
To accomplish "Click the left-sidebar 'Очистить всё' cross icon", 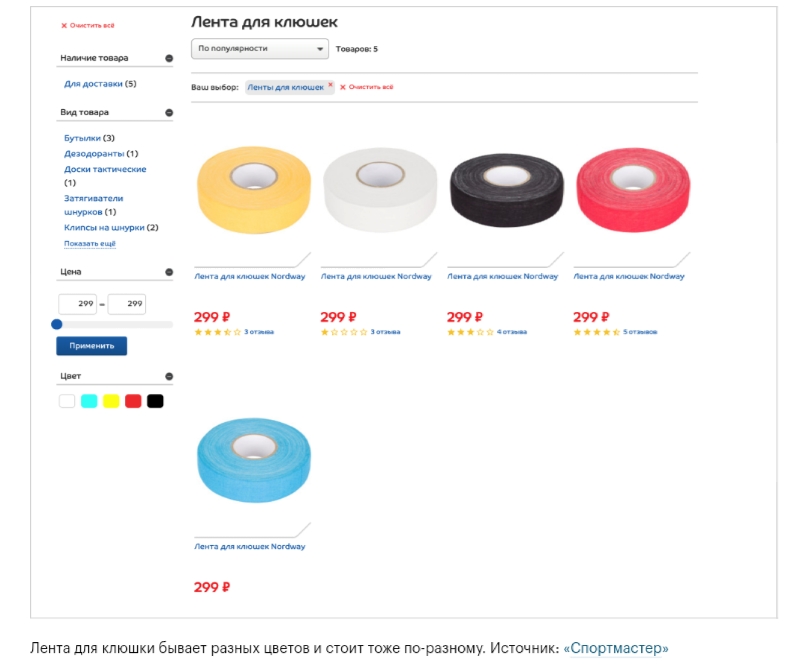I will tap(64, 25).
